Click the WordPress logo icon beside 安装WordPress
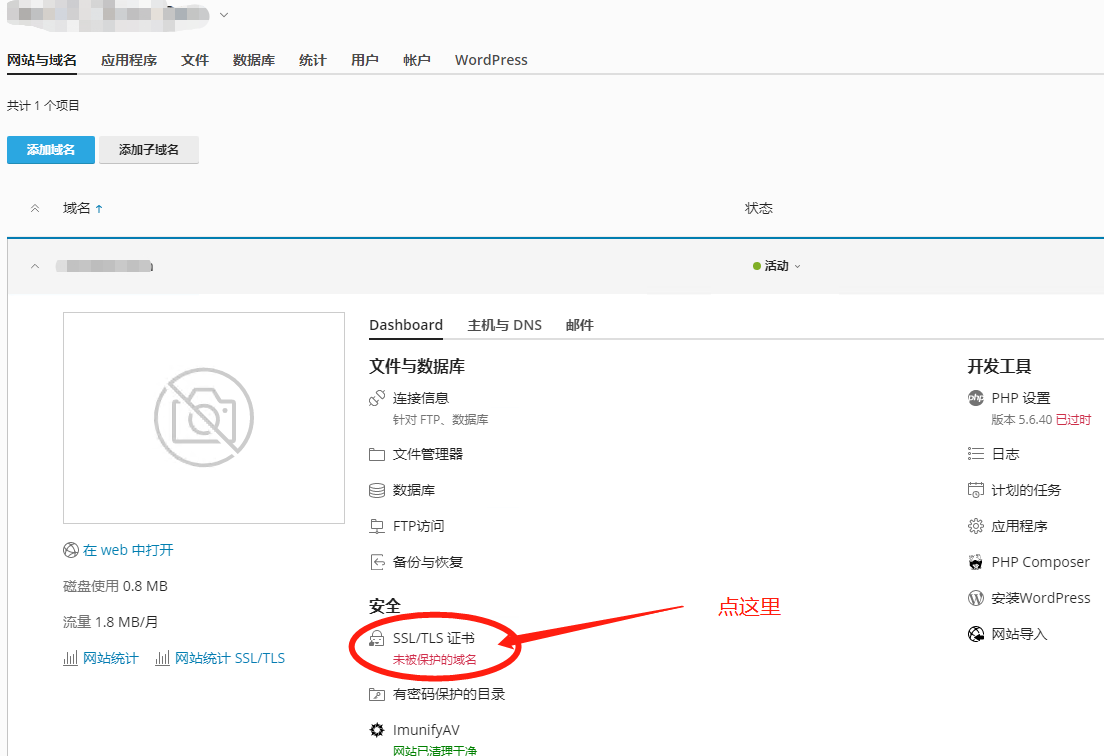 (976, 598)
